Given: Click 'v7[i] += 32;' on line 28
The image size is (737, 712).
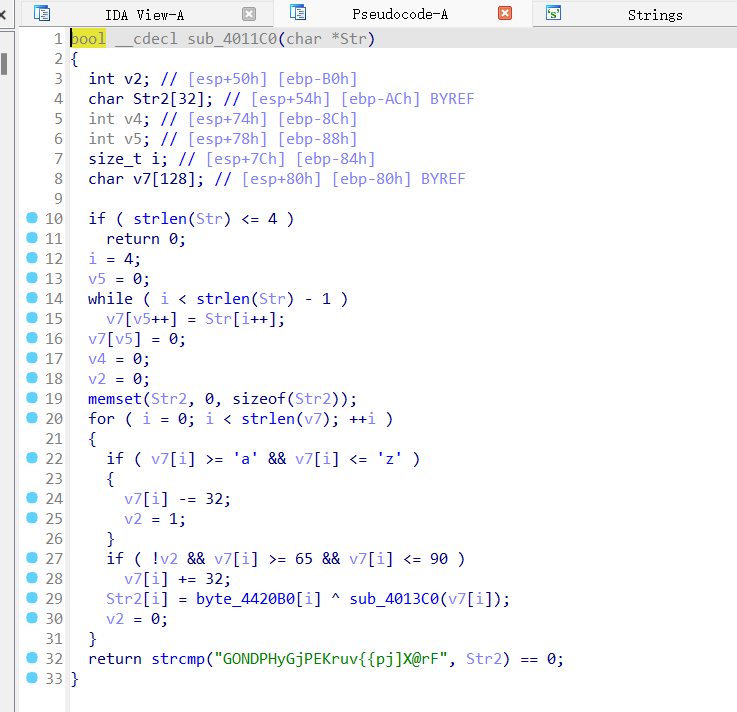Looking at the screenshot, I should pyautogui.click(x=177, y=579).
